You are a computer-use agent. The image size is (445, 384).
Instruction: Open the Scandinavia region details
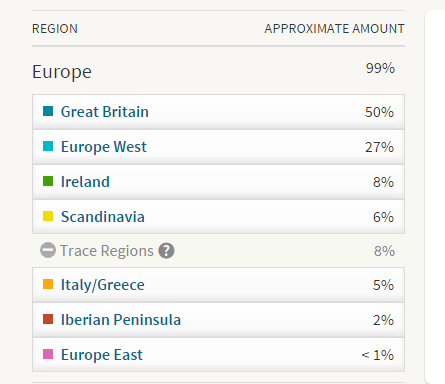point(103,217)
